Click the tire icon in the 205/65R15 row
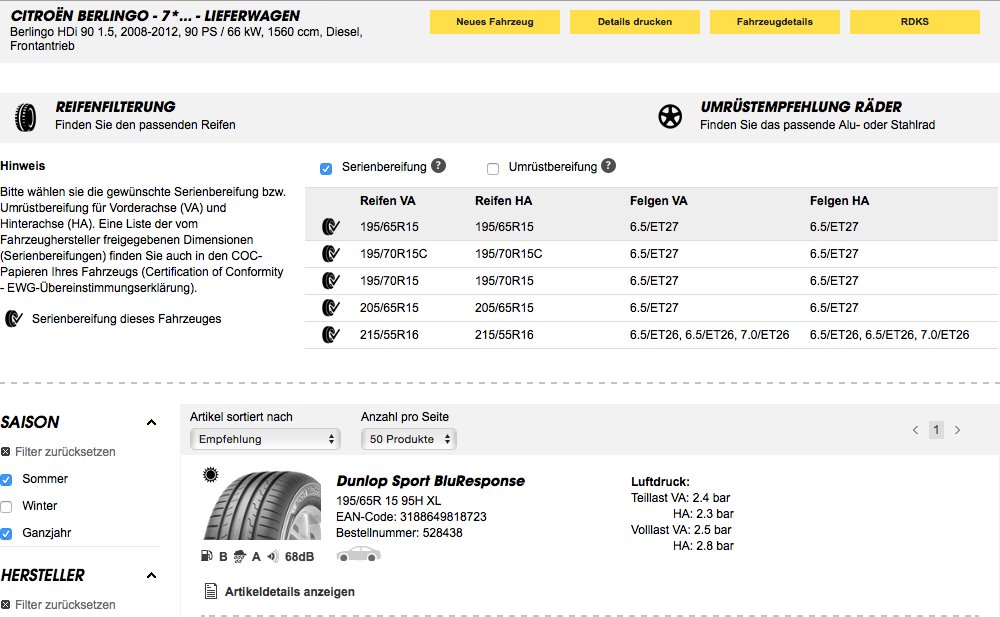Viewport: 1000px width, 617px height. (x=331, y=308)
